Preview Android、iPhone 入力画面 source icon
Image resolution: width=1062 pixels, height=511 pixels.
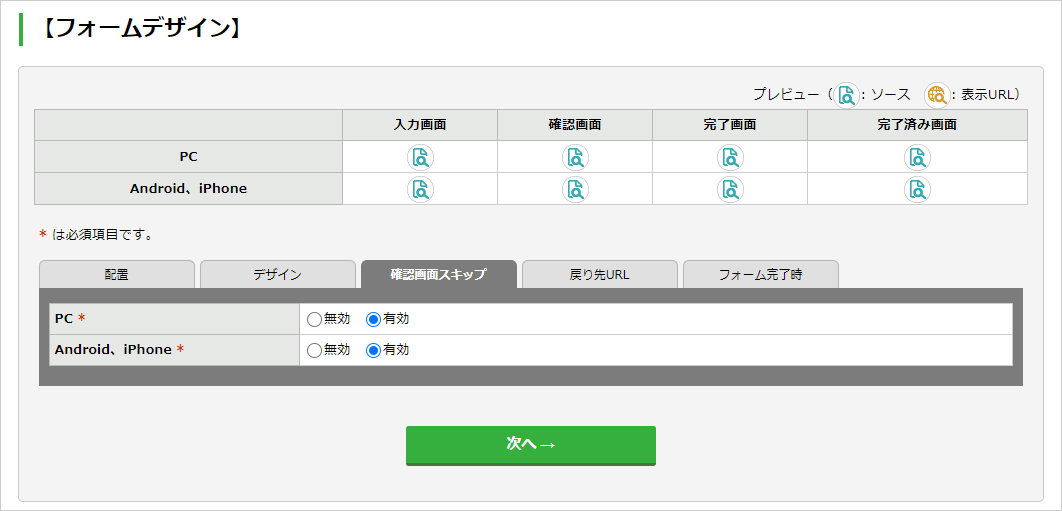[420, 189]
